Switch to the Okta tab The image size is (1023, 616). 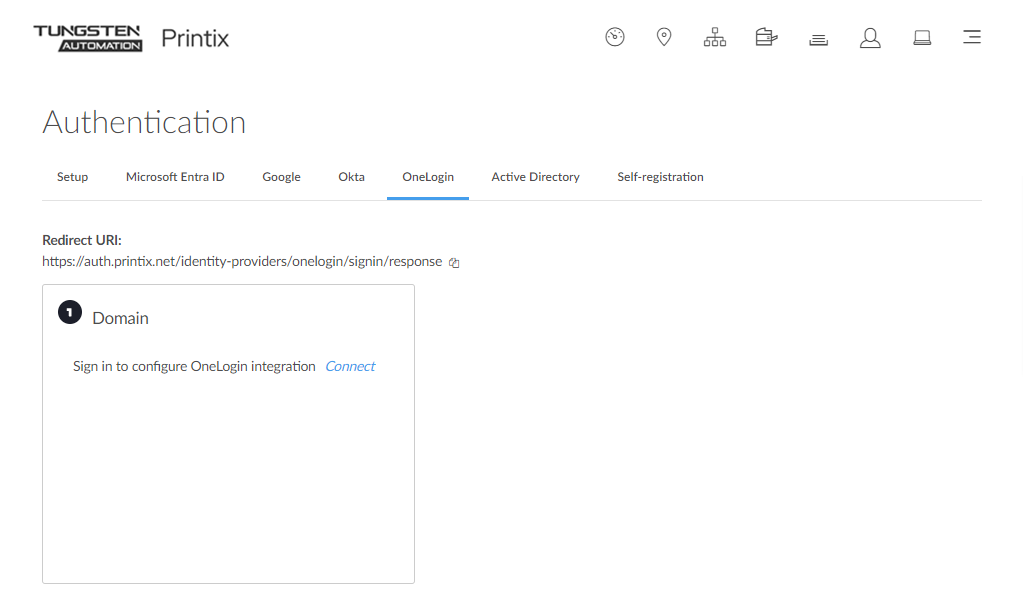tap(351, 177)
